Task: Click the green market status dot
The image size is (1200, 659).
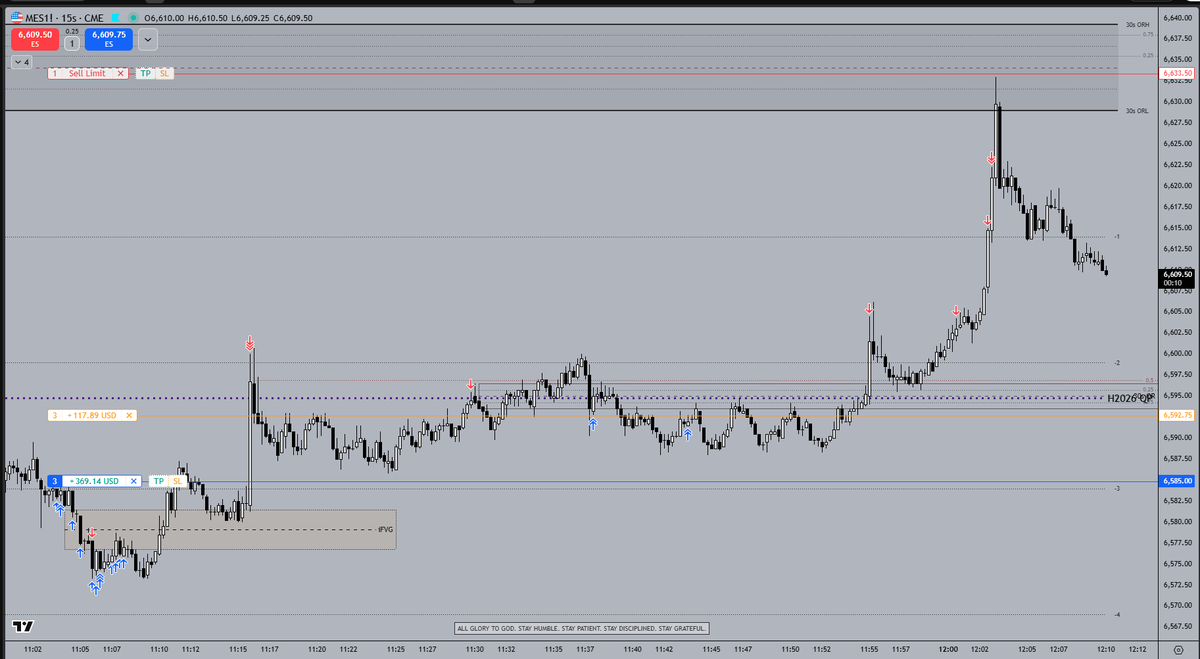Action: coord(134,18)
